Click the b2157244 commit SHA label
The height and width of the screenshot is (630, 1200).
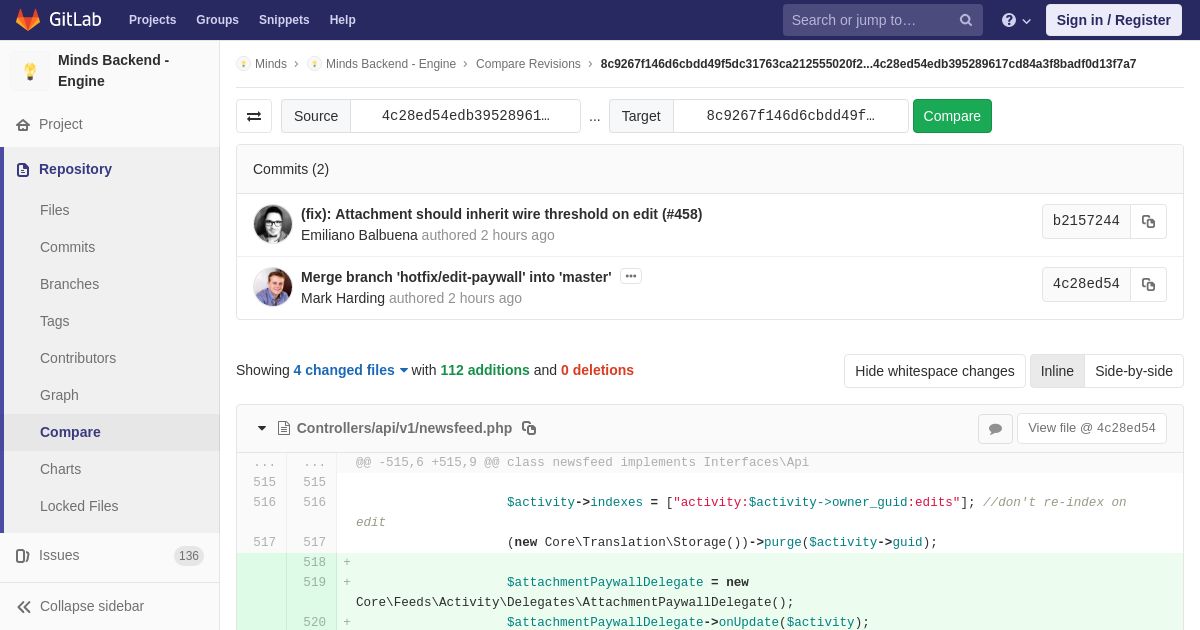(1086, 221)
